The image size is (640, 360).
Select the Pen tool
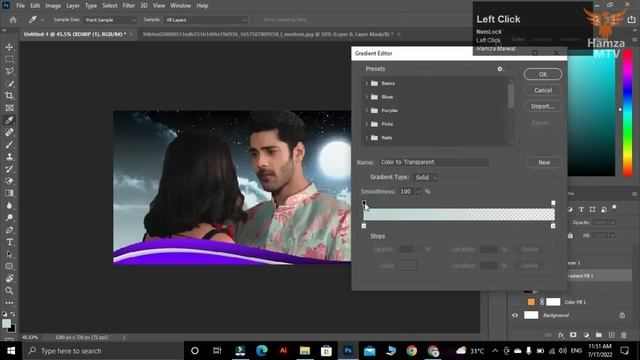[x=9, y=230]
